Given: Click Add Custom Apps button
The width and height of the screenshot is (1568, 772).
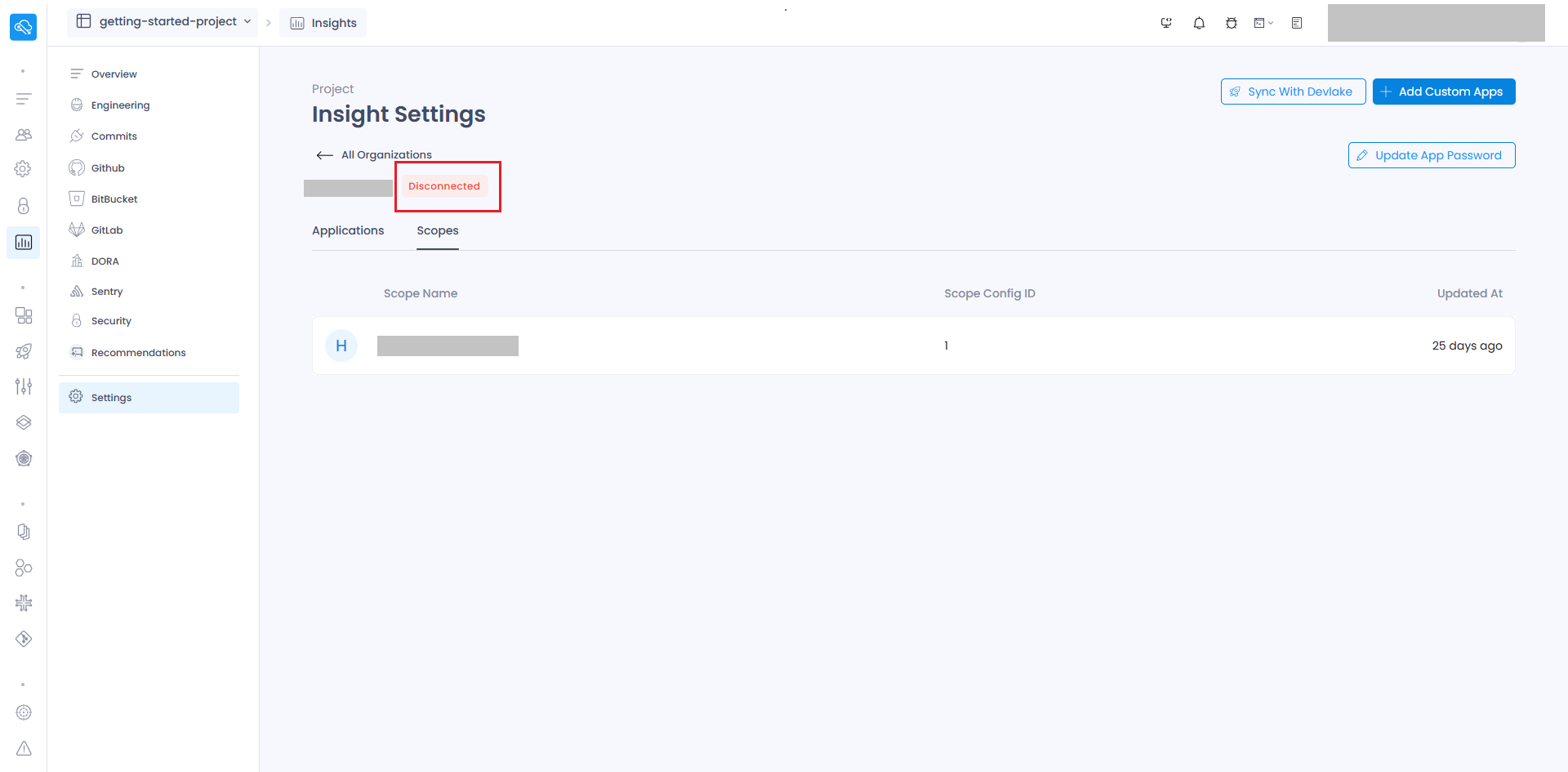Looking at the screenshot, I should coord(1443,91).
